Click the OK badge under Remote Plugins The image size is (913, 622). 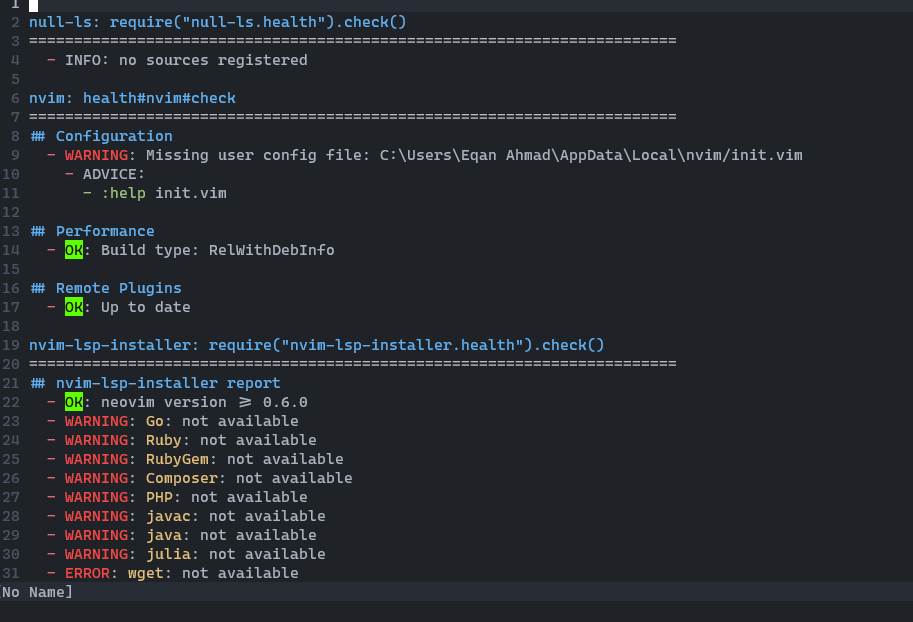click(x=72, y=307)
